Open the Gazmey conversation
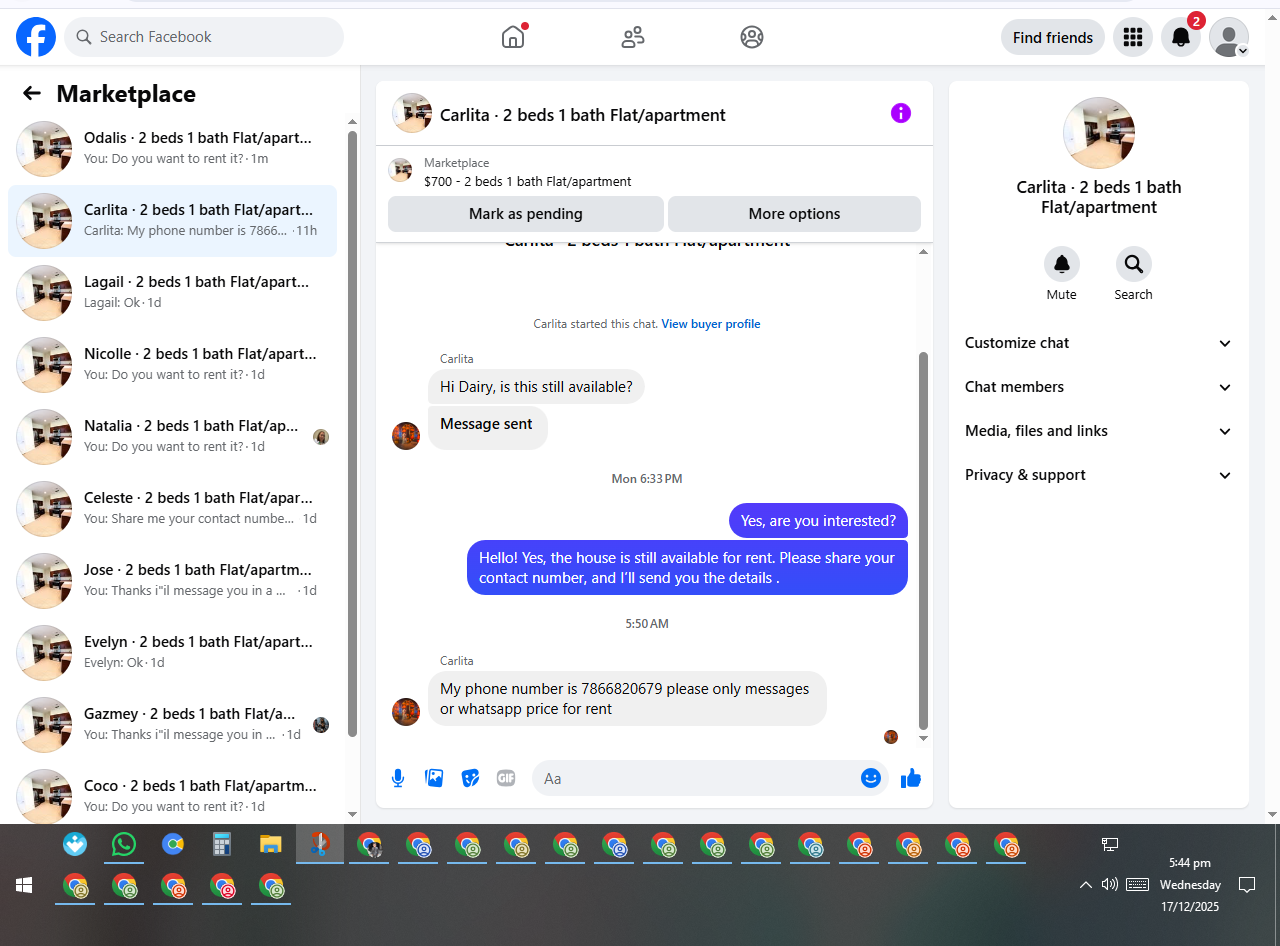This screenshot has height=946, width=1280. coord(172,725)
